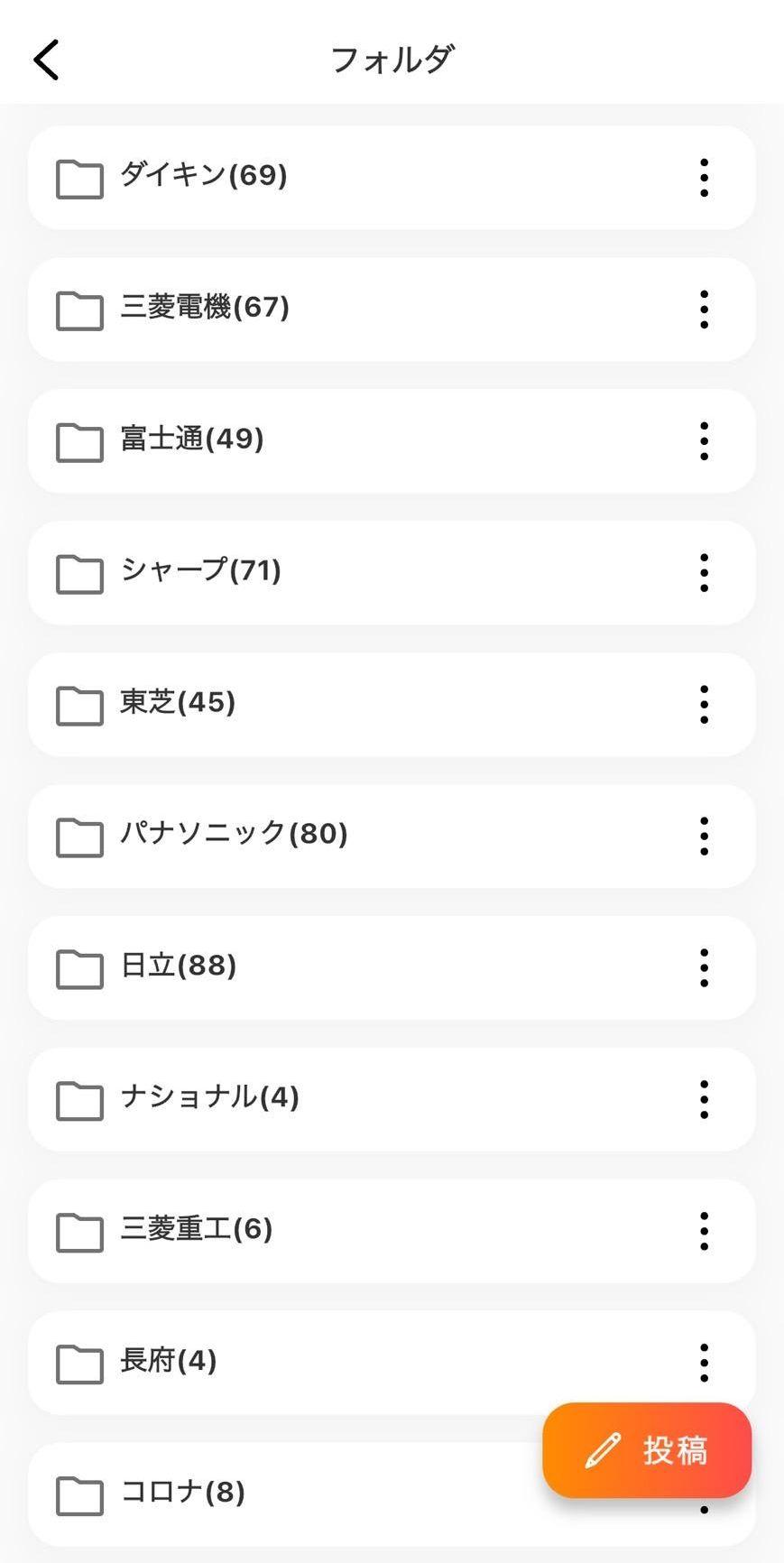This screenshot has height=1563, width=784.
Task: Show the 三菱重工 folder's three-dot menu
Action: tap(704, 1232)
